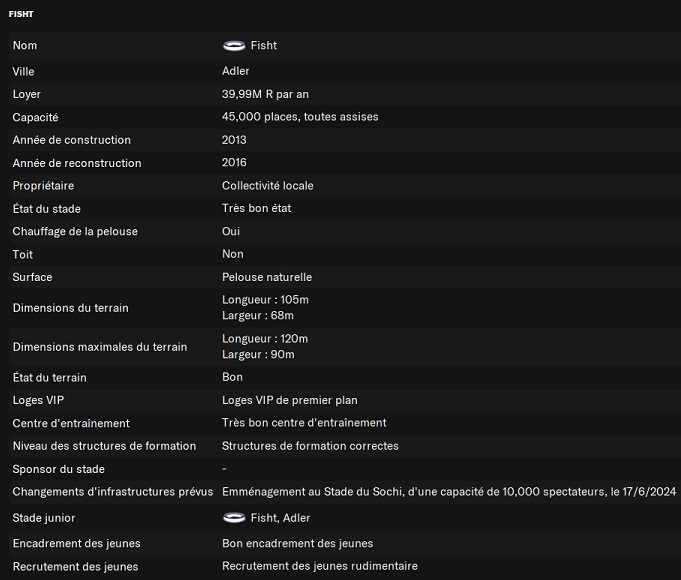
Task: Select the 'Très bon état' stadium condition value
Action: pyautogui.click(x=256, y=209)
